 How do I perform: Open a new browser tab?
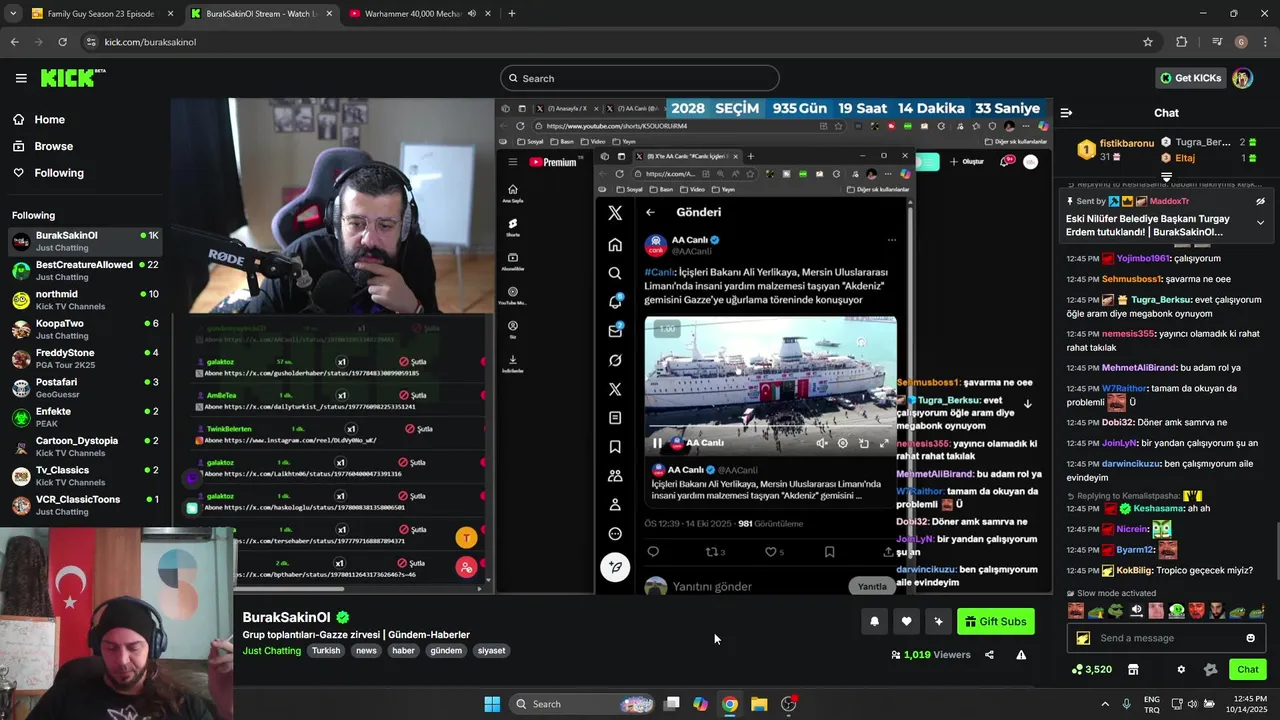511,14
